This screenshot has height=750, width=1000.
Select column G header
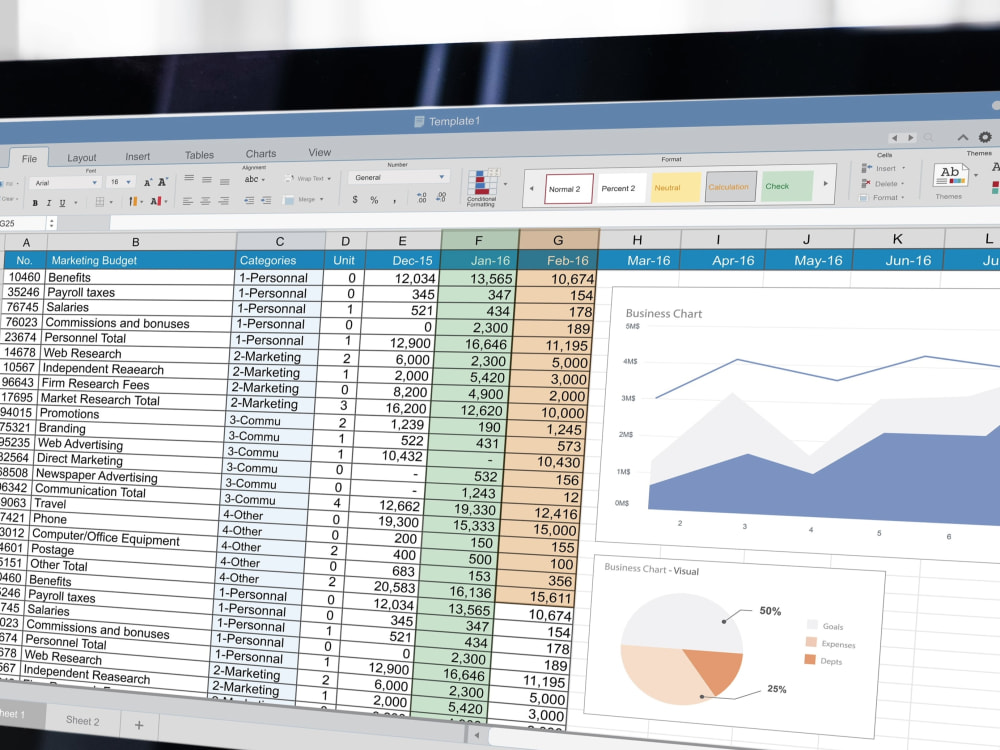[559, 240]
